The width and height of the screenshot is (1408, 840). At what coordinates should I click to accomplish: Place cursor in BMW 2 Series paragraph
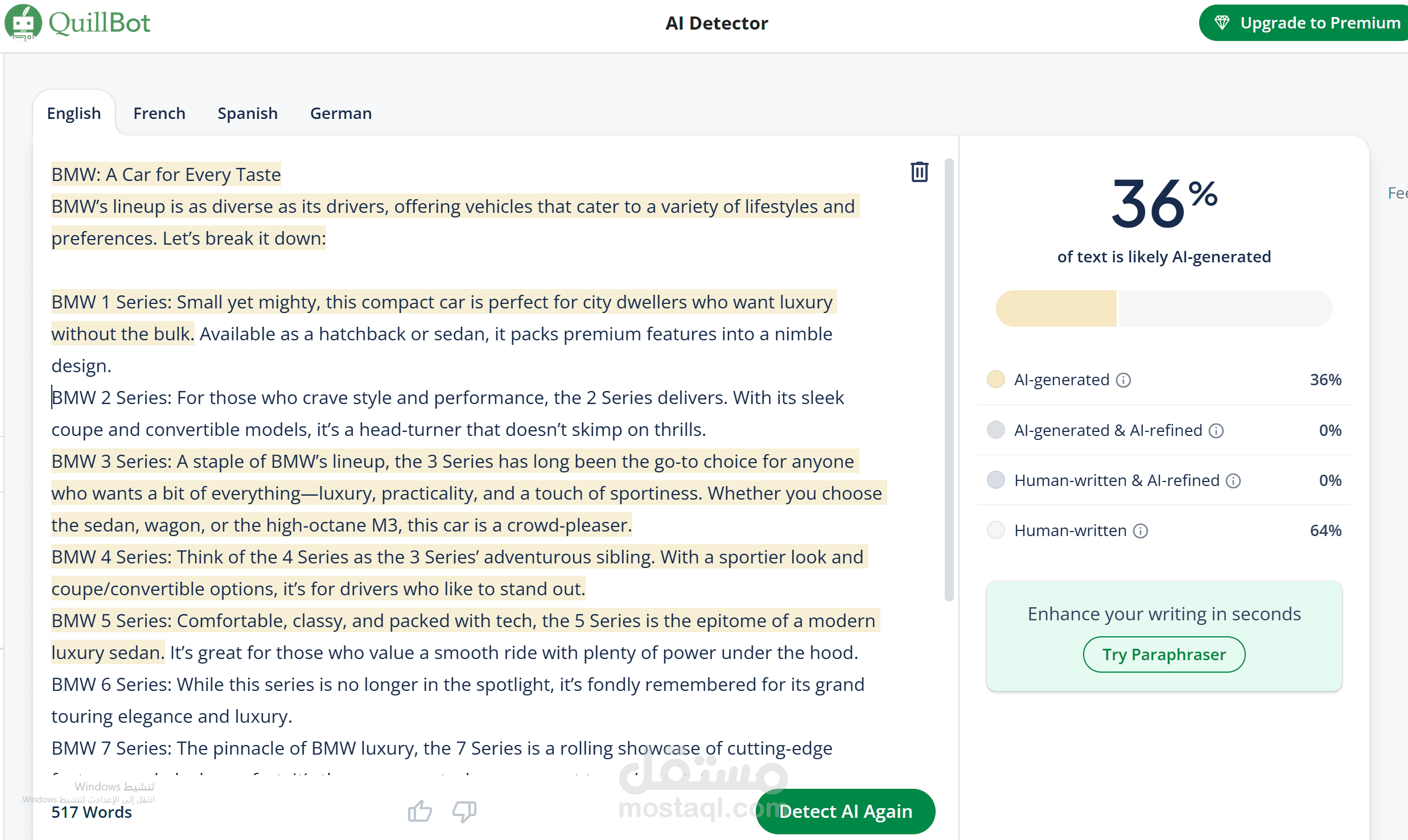click(447, 414)
